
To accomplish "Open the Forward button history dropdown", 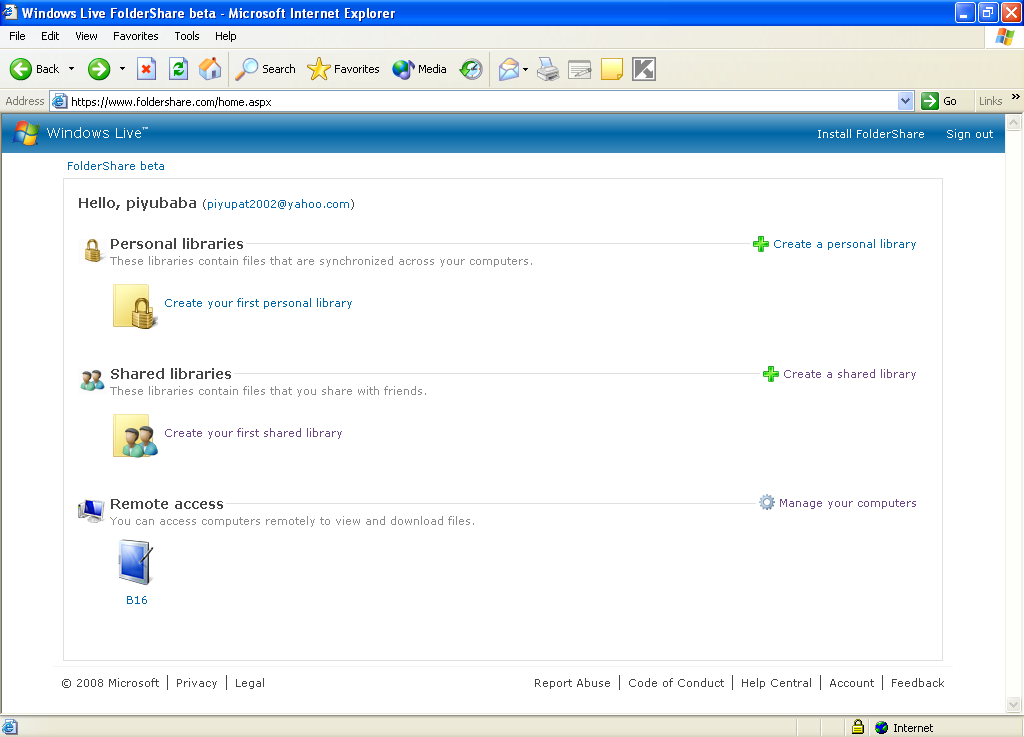I will click(122, 69).
